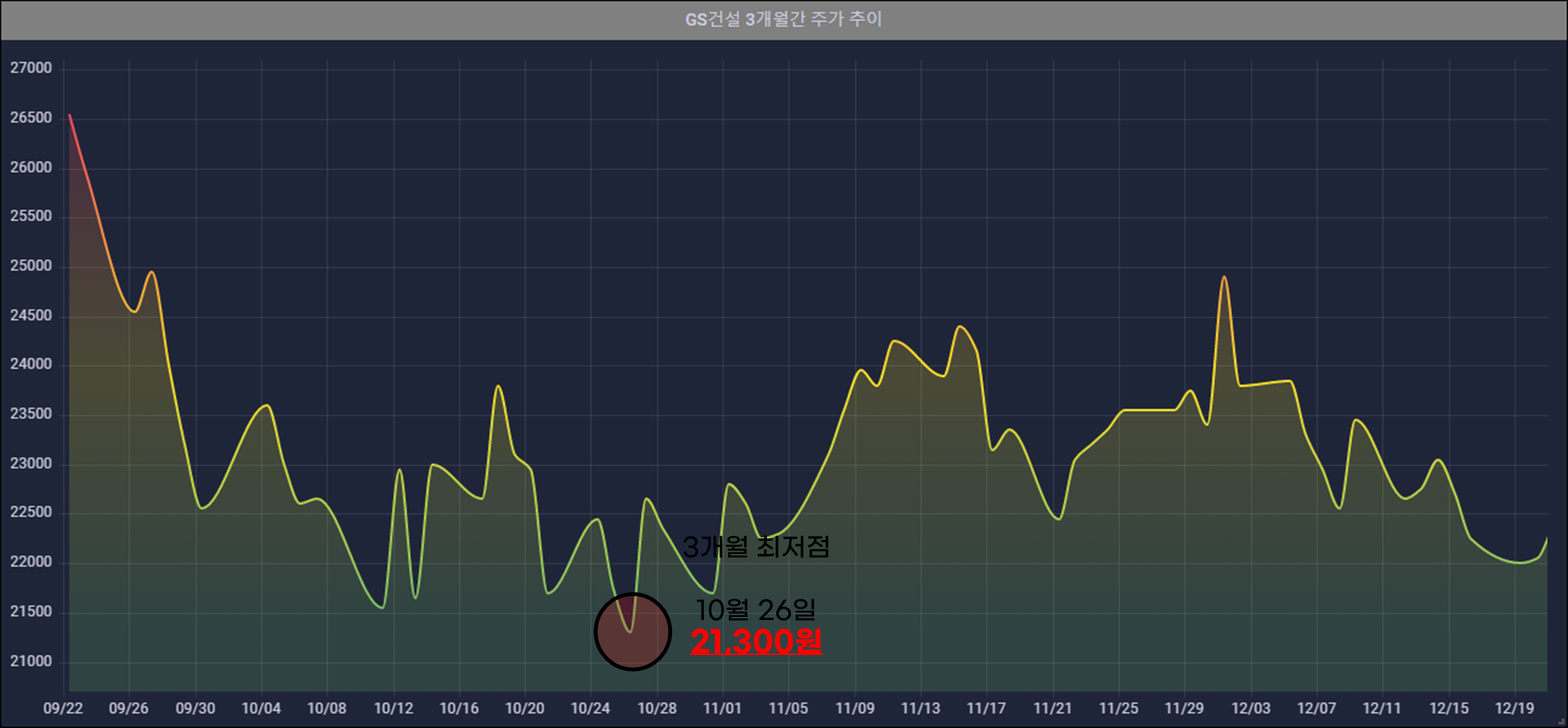Click the 11/05 date label
The image size is (1568, 728).
point(789,709)
